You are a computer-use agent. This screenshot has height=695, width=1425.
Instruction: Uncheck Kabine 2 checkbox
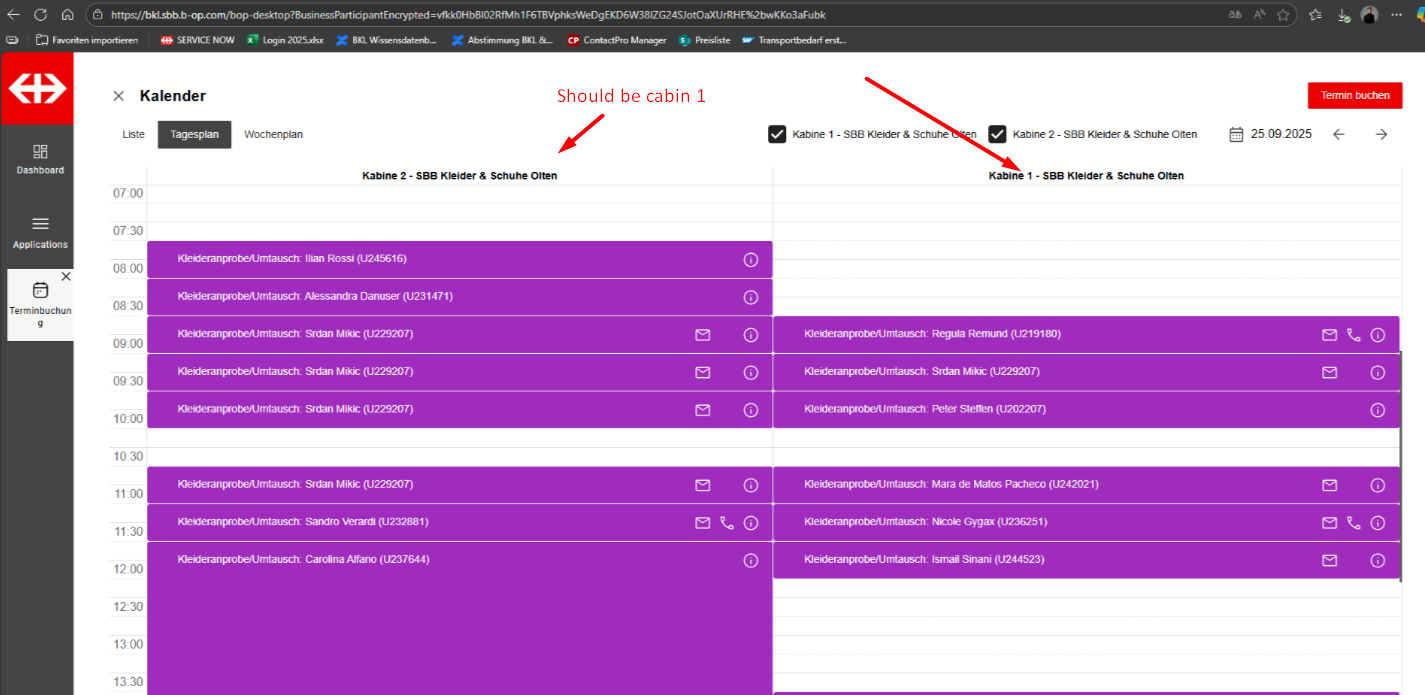tap(997, 134)
